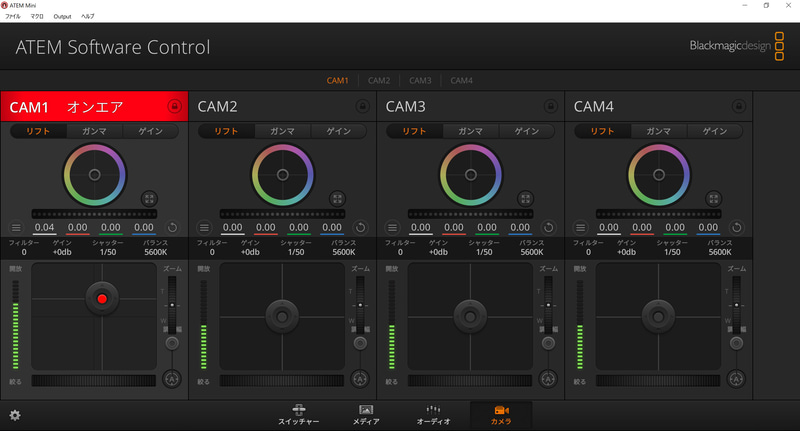
Task: Select CAM4 in top camera selector
Action: [461, 81]
